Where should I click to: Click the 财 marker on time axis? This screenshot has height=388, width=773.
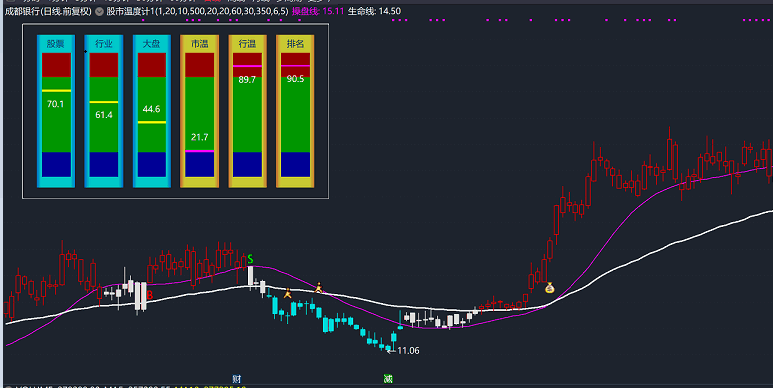pos(237,379)
